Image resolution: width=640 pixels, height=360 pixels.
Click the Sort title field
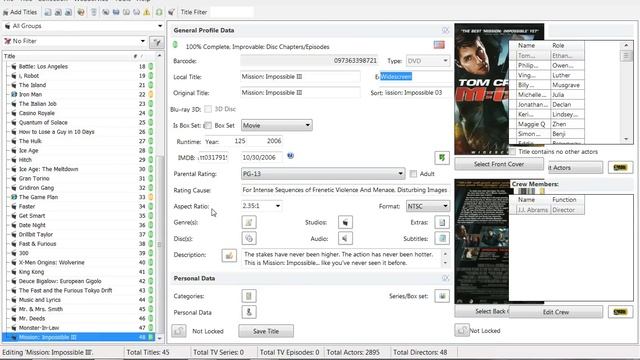pyautogui.click(x=416, y=93)
